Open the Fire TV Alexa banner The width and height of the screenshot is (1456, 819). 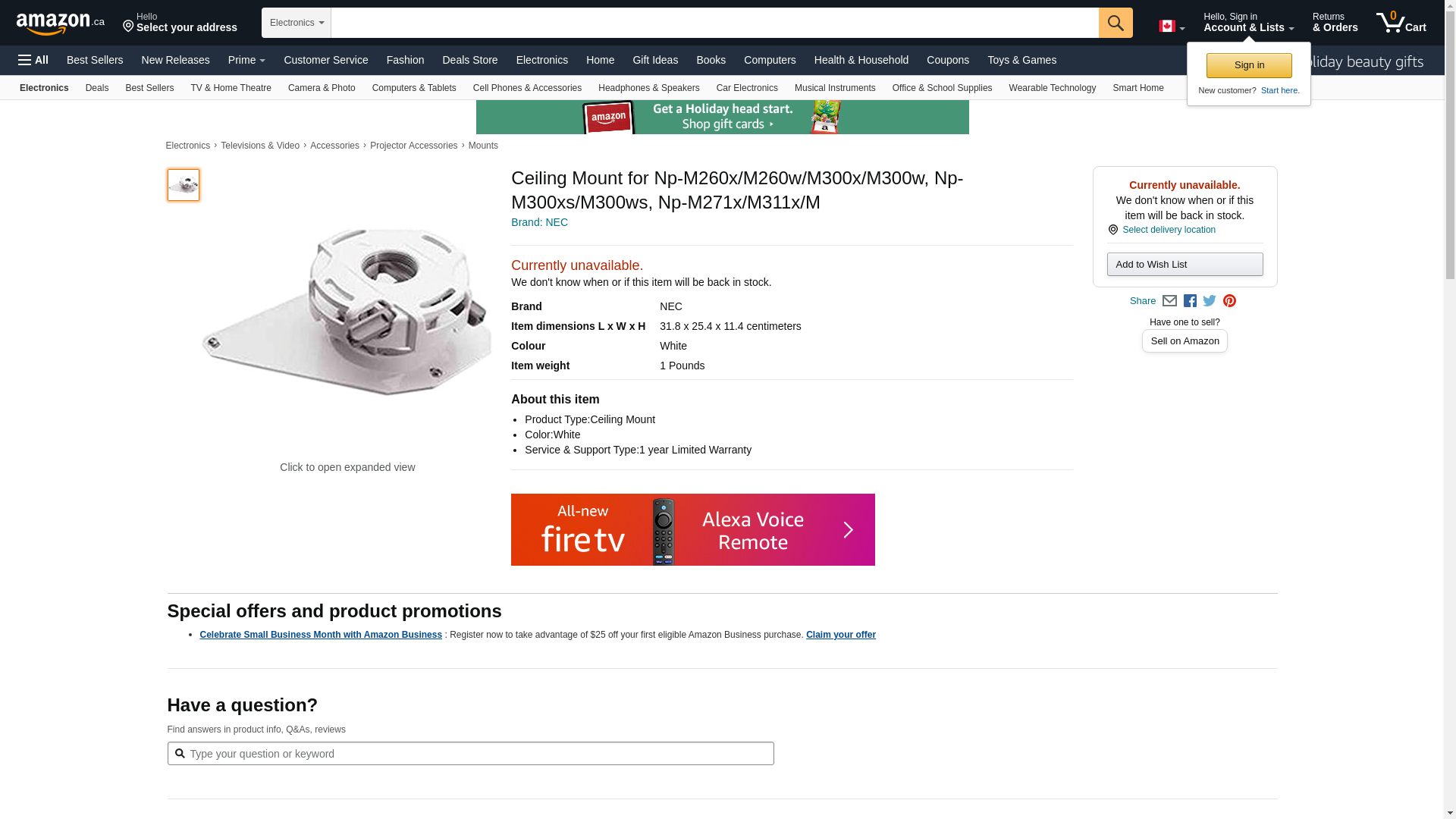tap(692, 529)
